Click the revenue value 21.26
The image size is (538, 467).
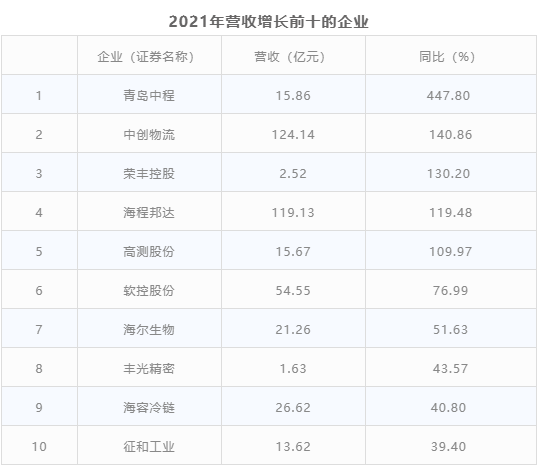pyautogui.click(x=293, y=330)
